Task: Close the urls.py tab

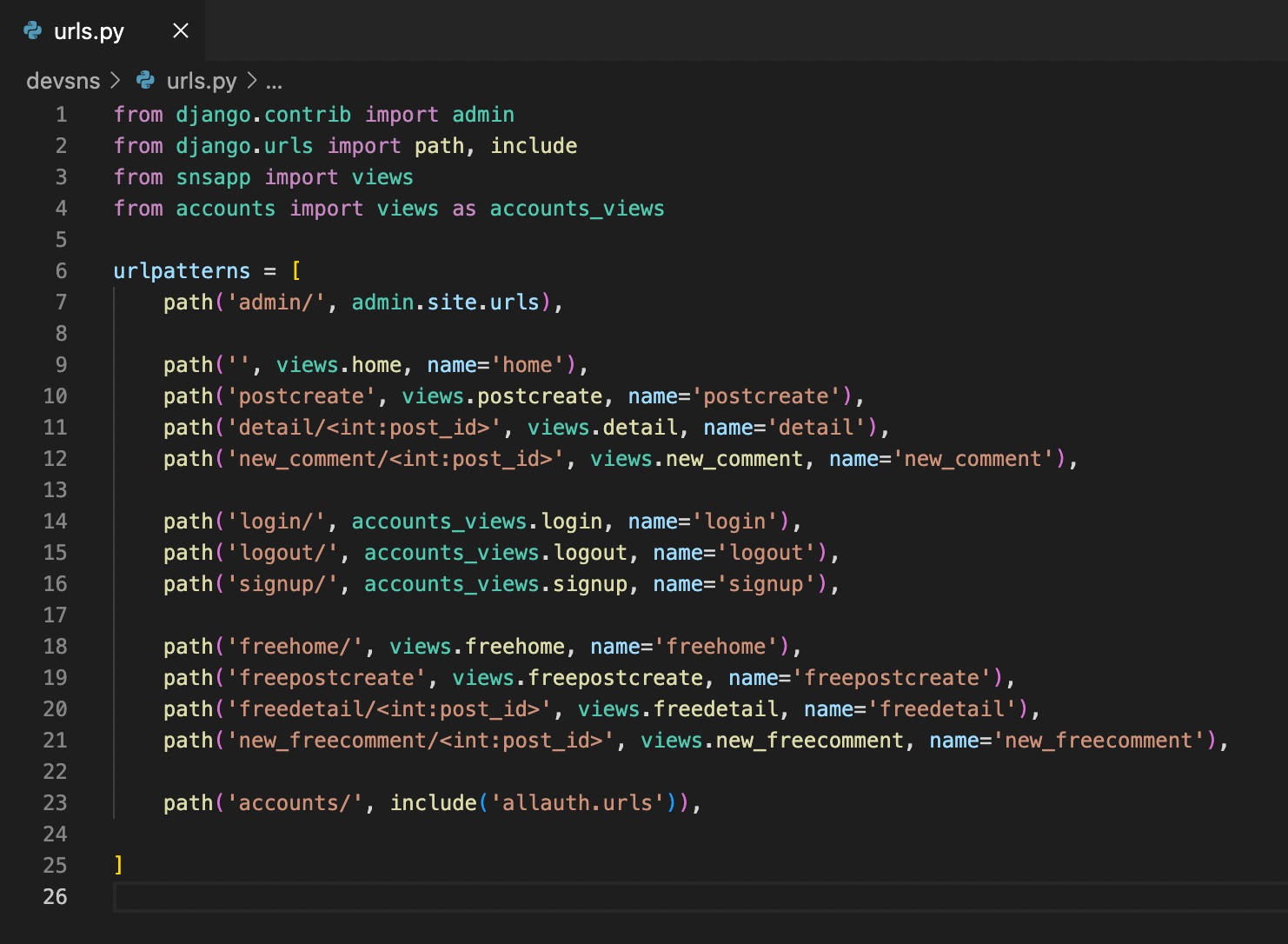Action: [181, 31]
